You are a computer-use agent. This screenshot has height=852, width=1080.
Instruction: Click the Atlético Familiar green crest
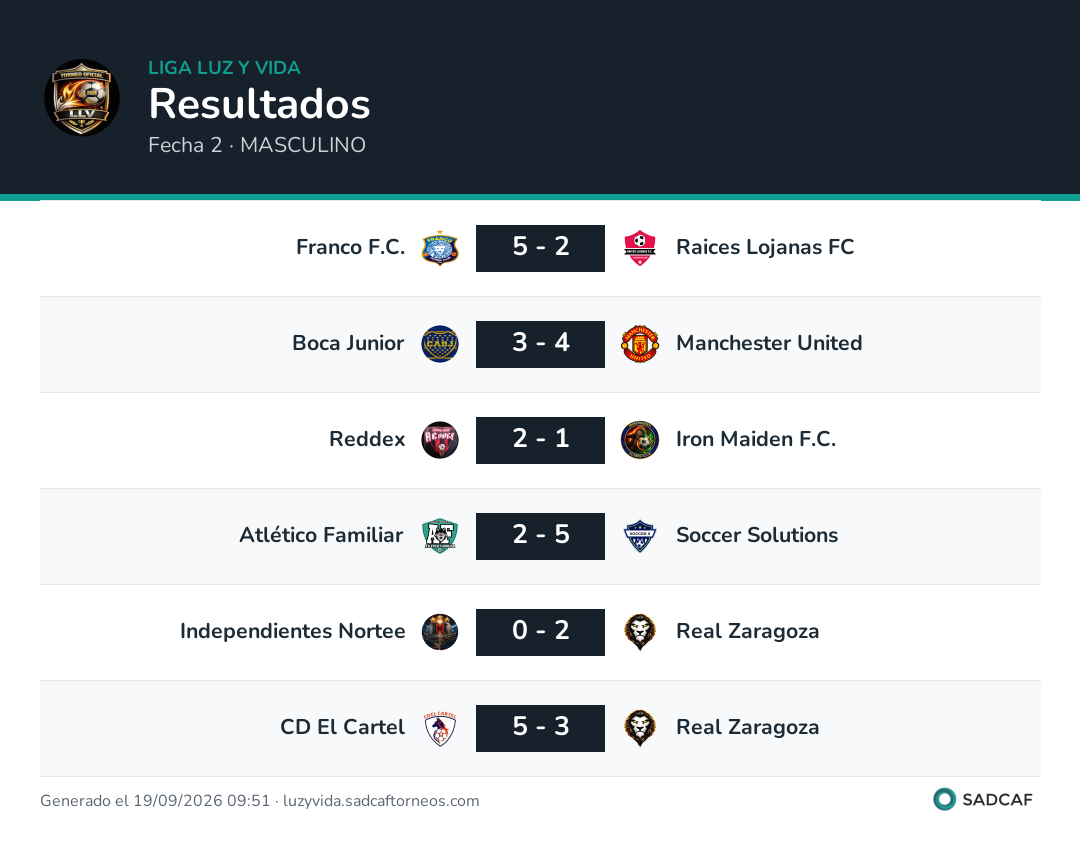[x=440, y=536]
